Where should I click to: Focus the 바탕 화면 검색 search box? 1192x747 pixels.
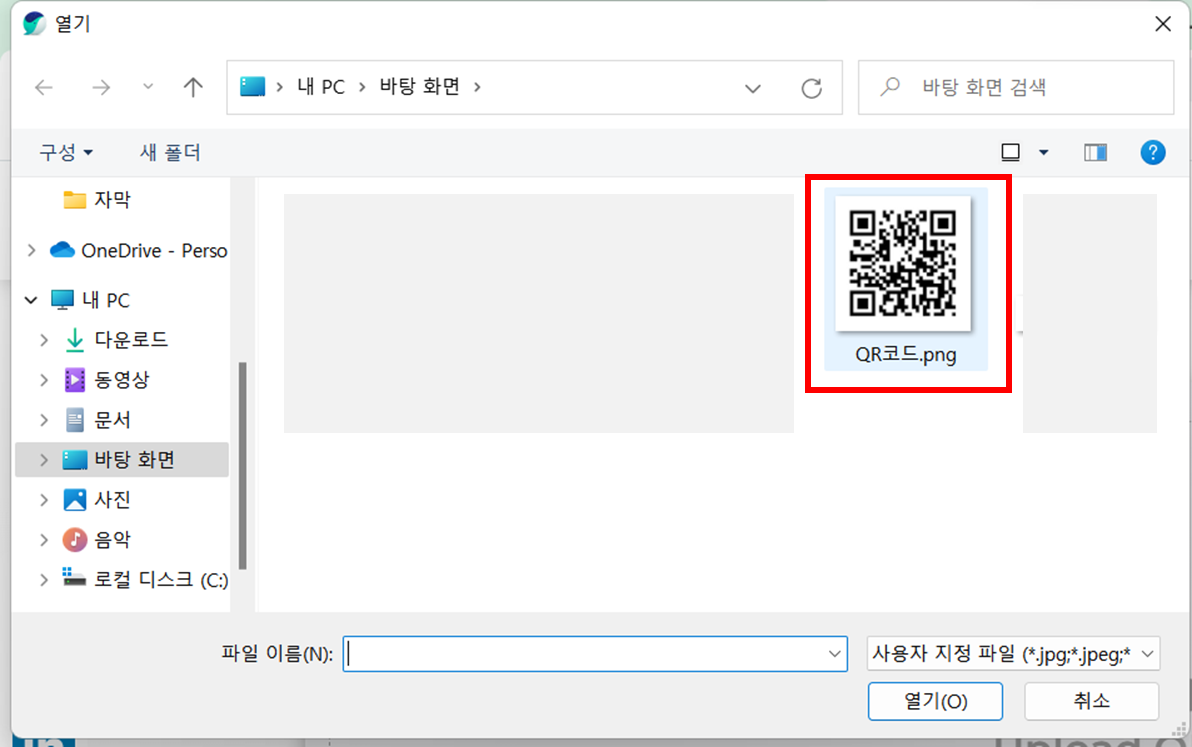pyautogui.click(x=1016, y=87)
